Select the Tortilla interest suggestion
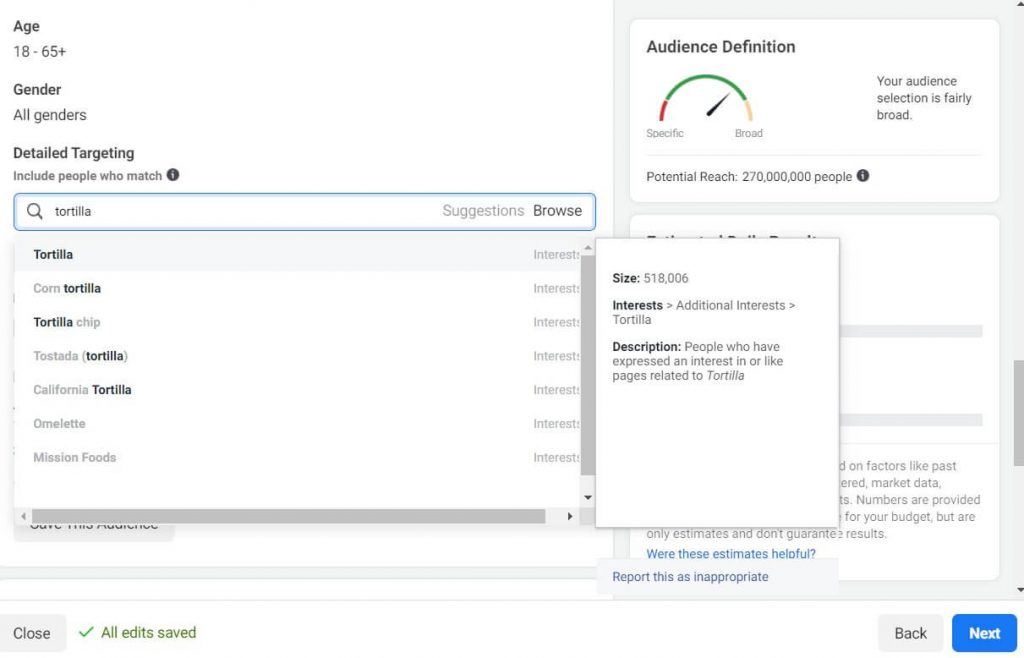 [53, 254]
